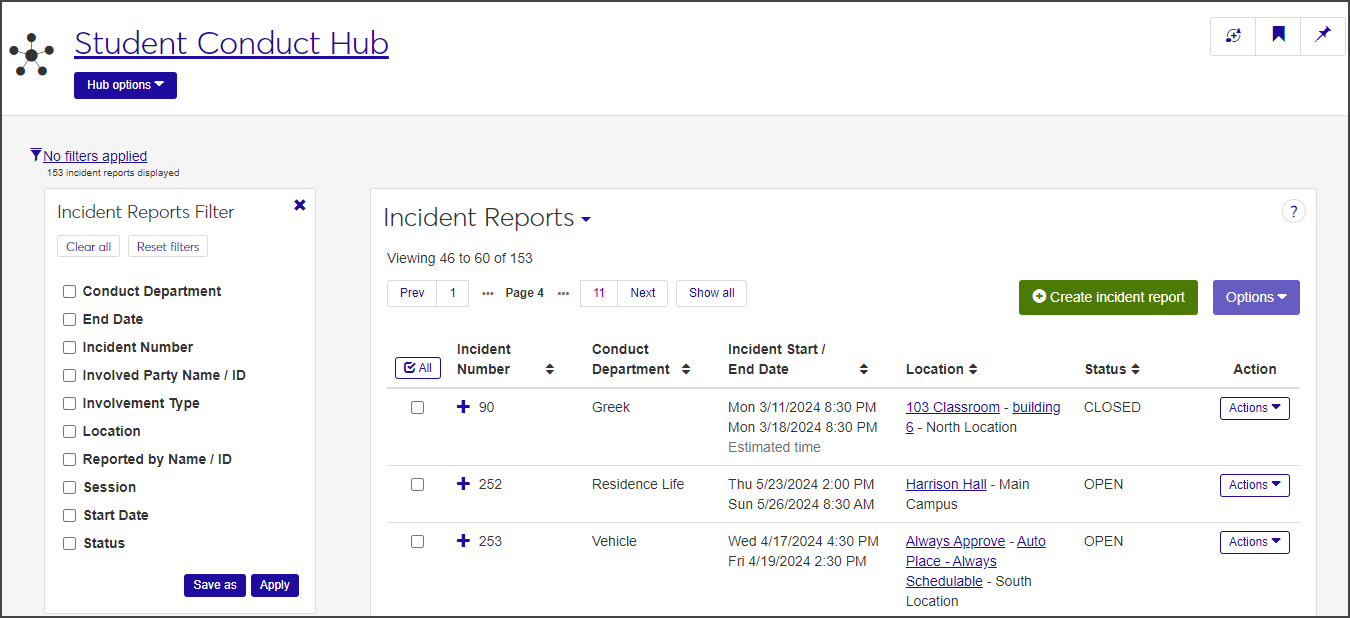Click the pin icon in header

coord(1323,36)
